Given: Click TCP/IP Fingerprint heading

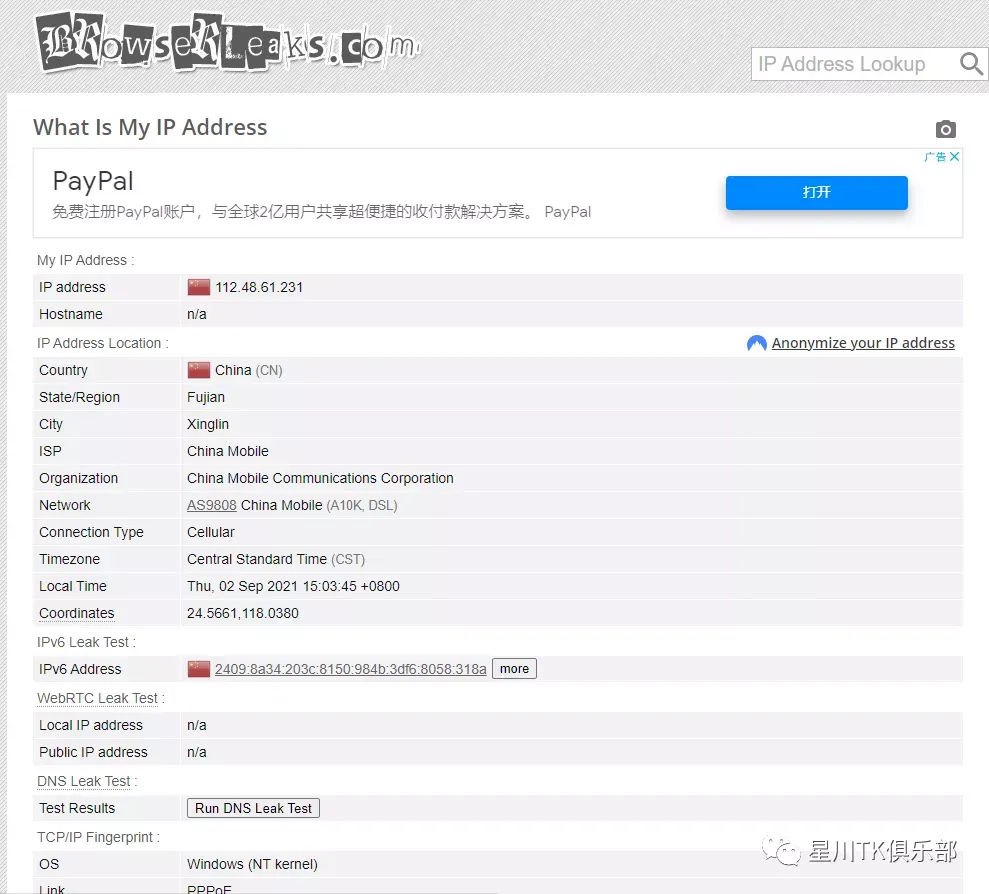Looking at the screenshot, I should click(98, 837).
